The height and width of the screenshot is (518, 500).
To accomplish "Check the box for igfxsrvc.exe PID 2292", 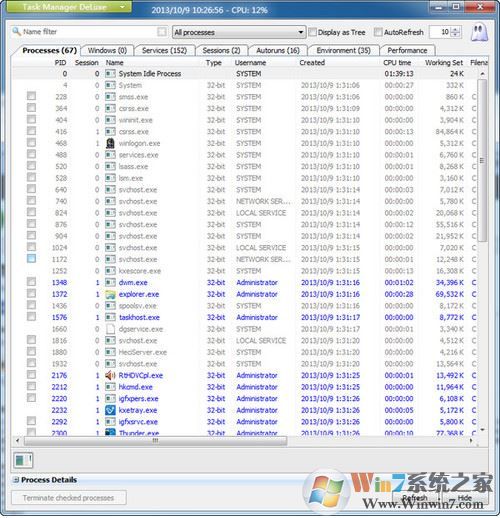I will click(x=31, y=421).
